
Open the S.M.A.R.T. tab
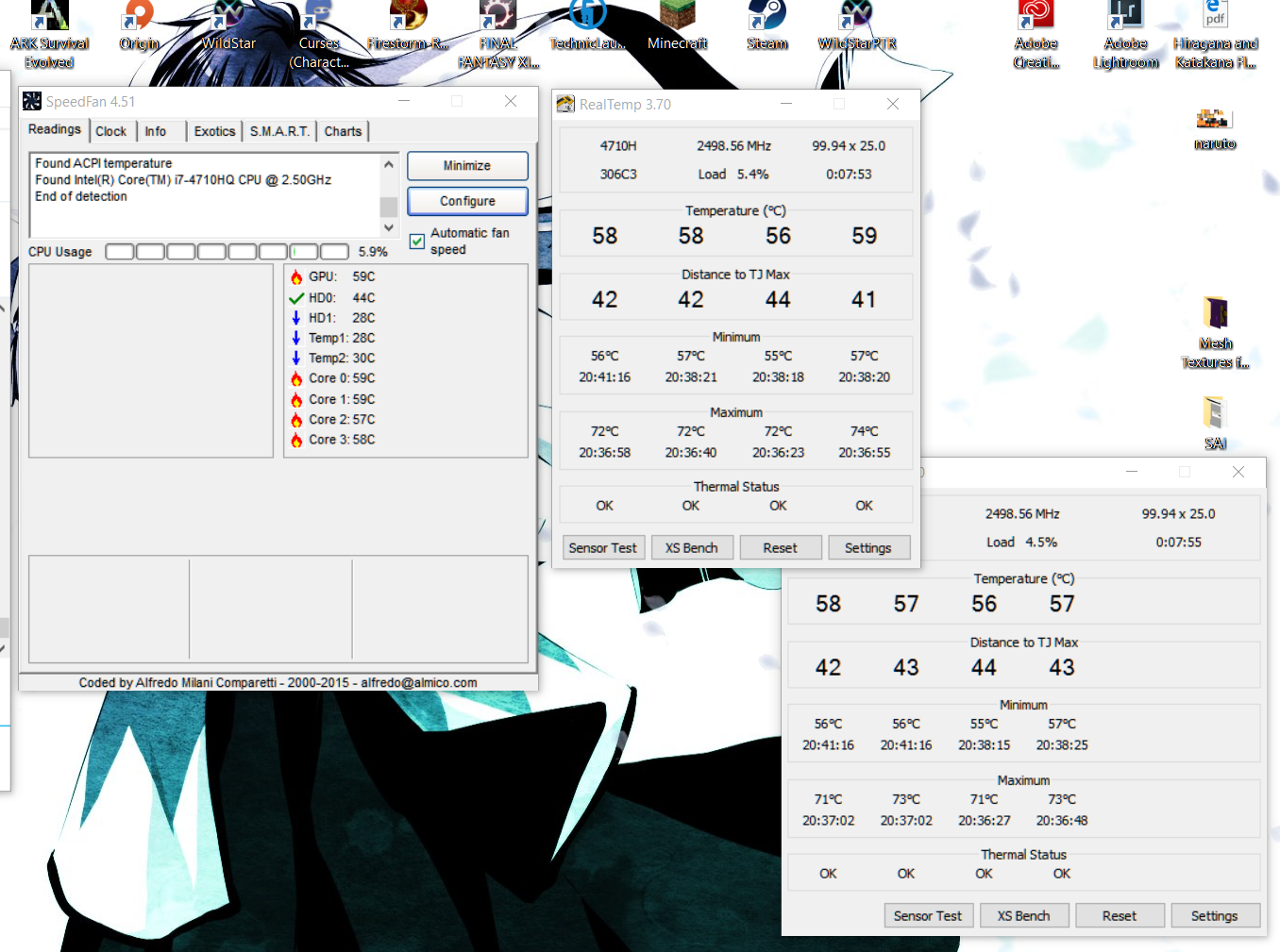(279, 131)
